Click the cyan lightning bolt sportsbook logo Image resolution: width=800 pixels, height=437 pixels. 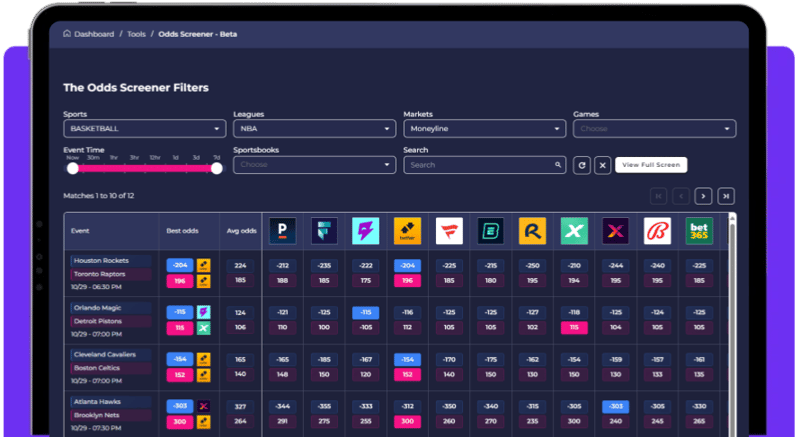(x=366, y=231)
